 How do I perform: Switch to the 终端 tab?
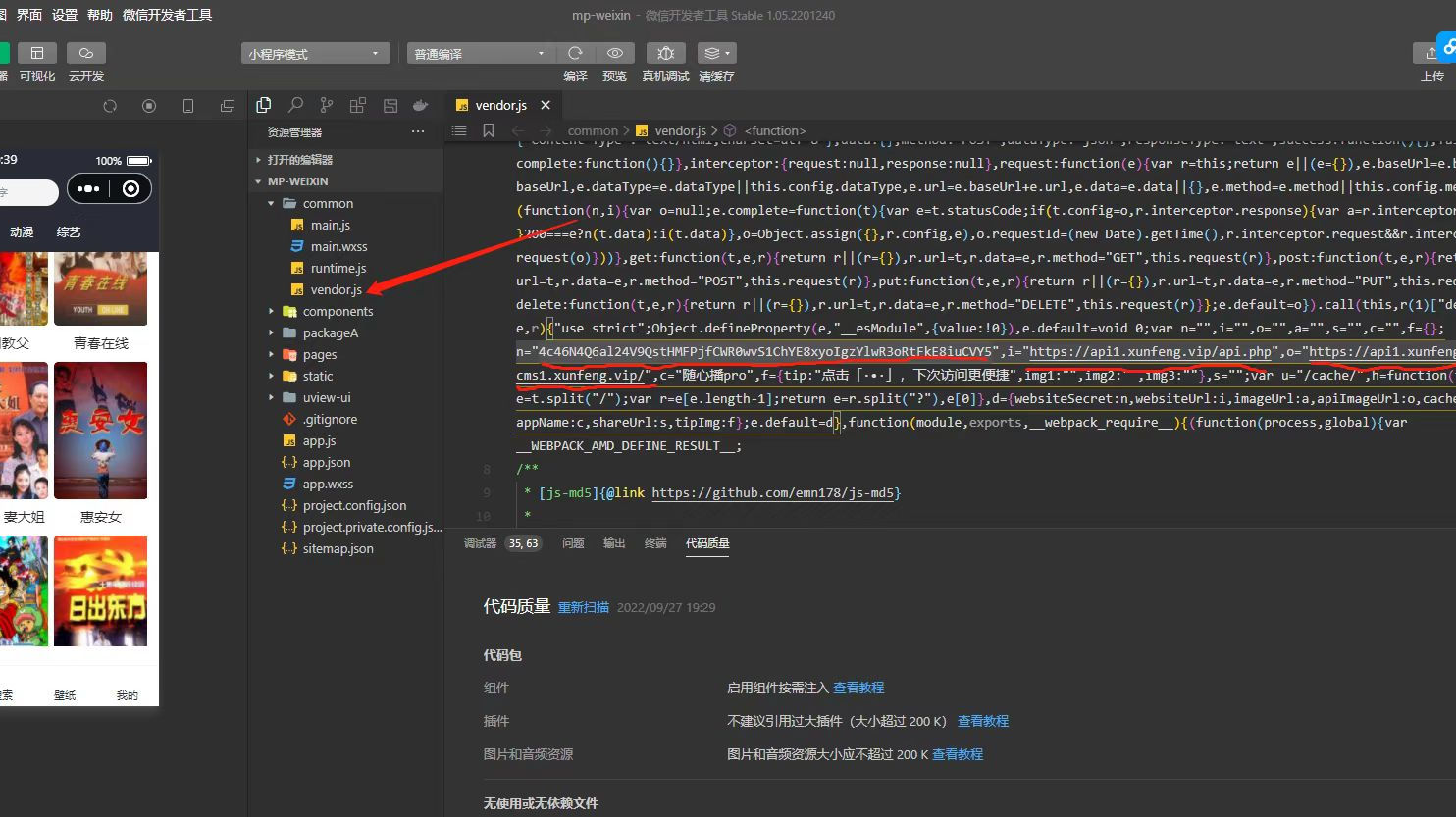coord(655,543)
